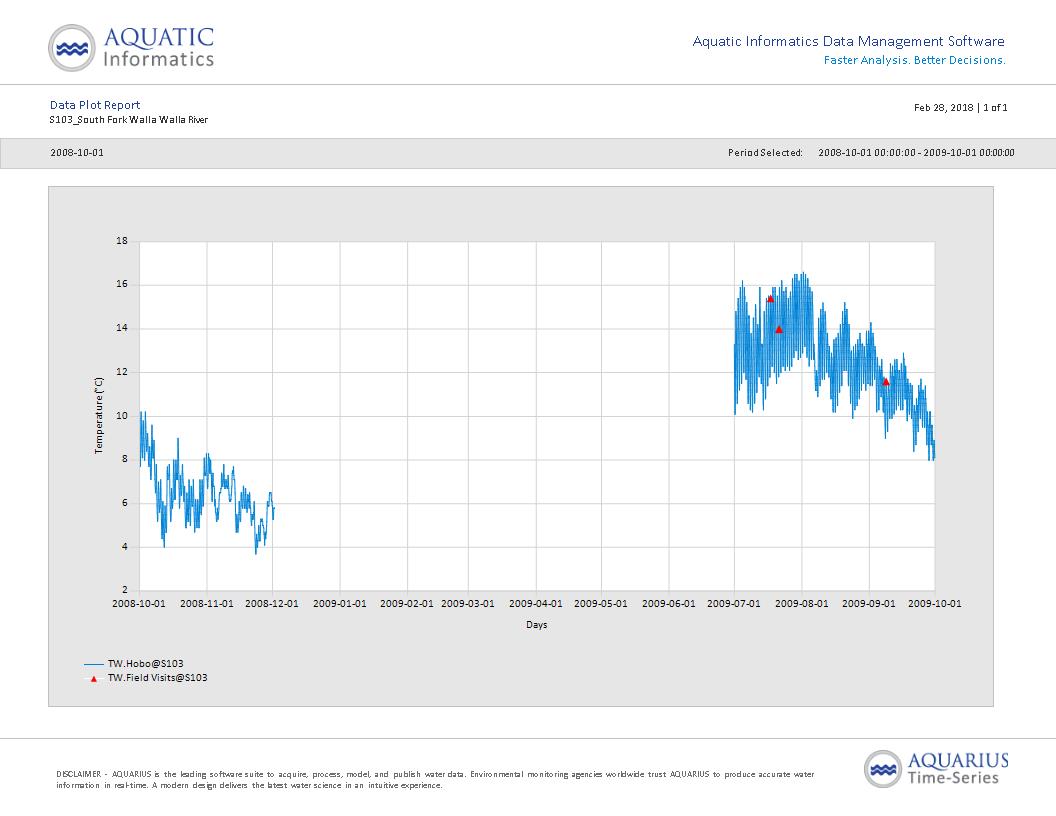Click the y-axis value '4'
1056x816 pixels.
click(125, 547)
